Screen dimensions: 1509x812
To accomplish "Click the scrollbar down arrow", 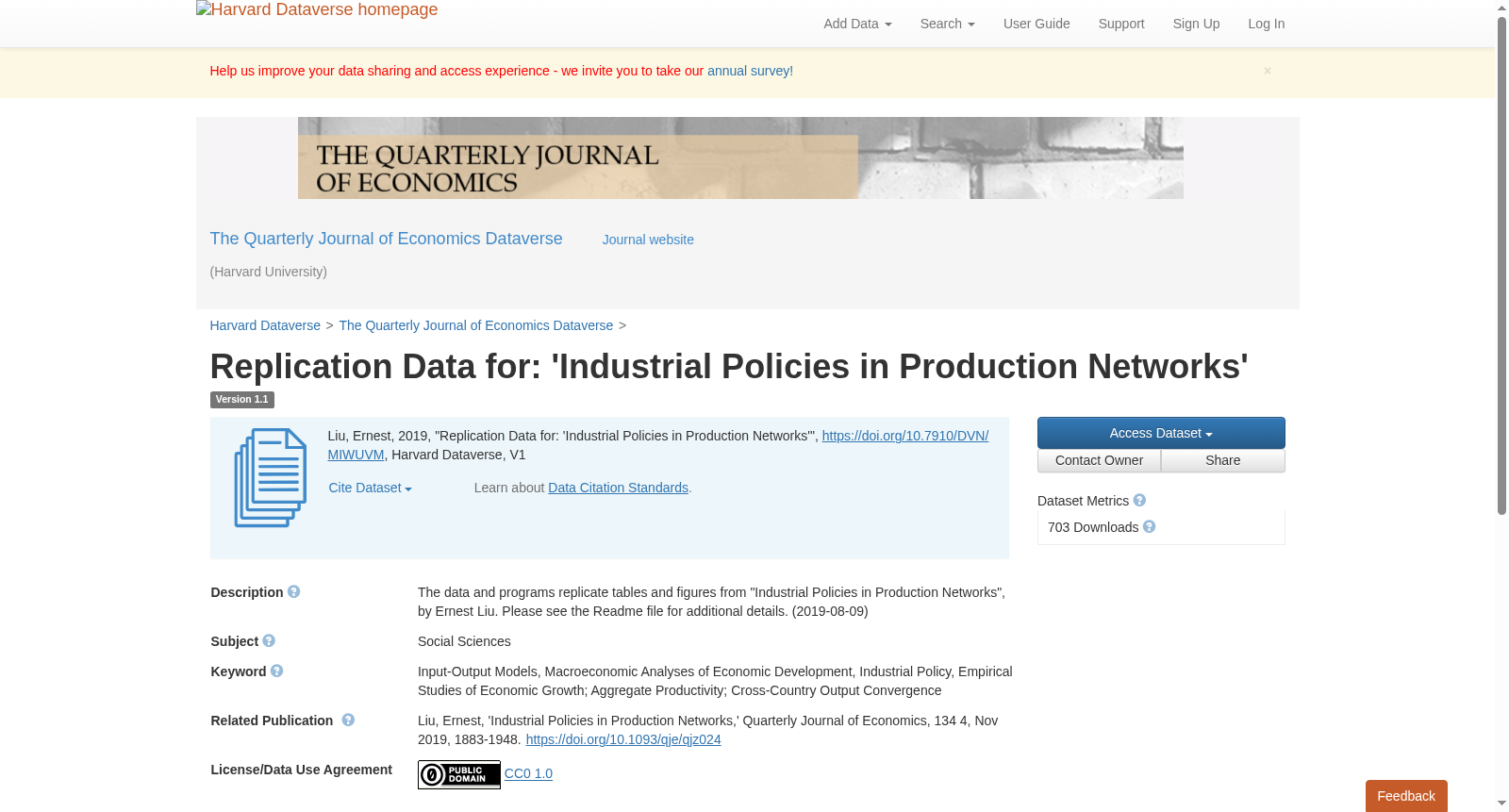I will click(1502, 804).
